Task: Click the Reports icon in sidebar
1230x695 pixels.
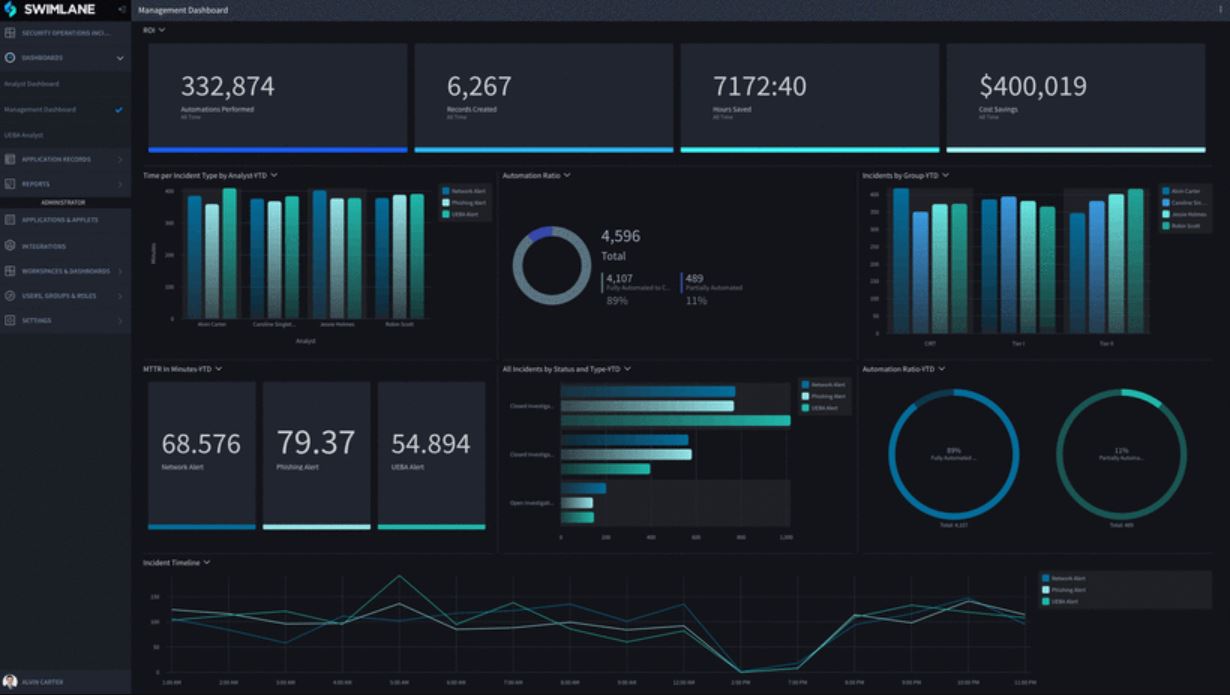Action: tap(10, 184)
